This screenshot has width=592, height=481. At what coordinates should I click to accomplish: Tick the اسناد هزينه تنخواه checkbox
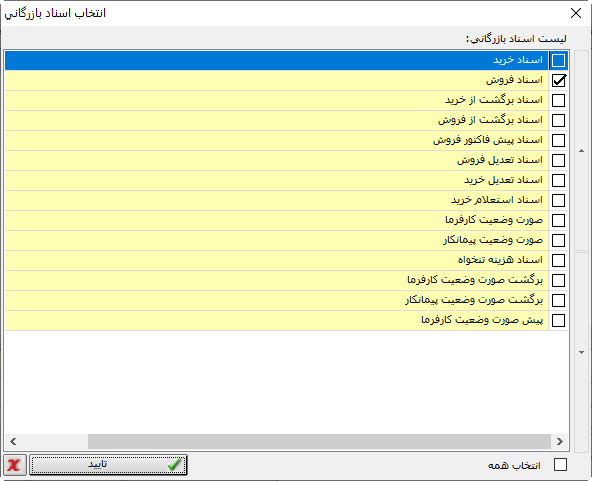(x=558, y=261)
